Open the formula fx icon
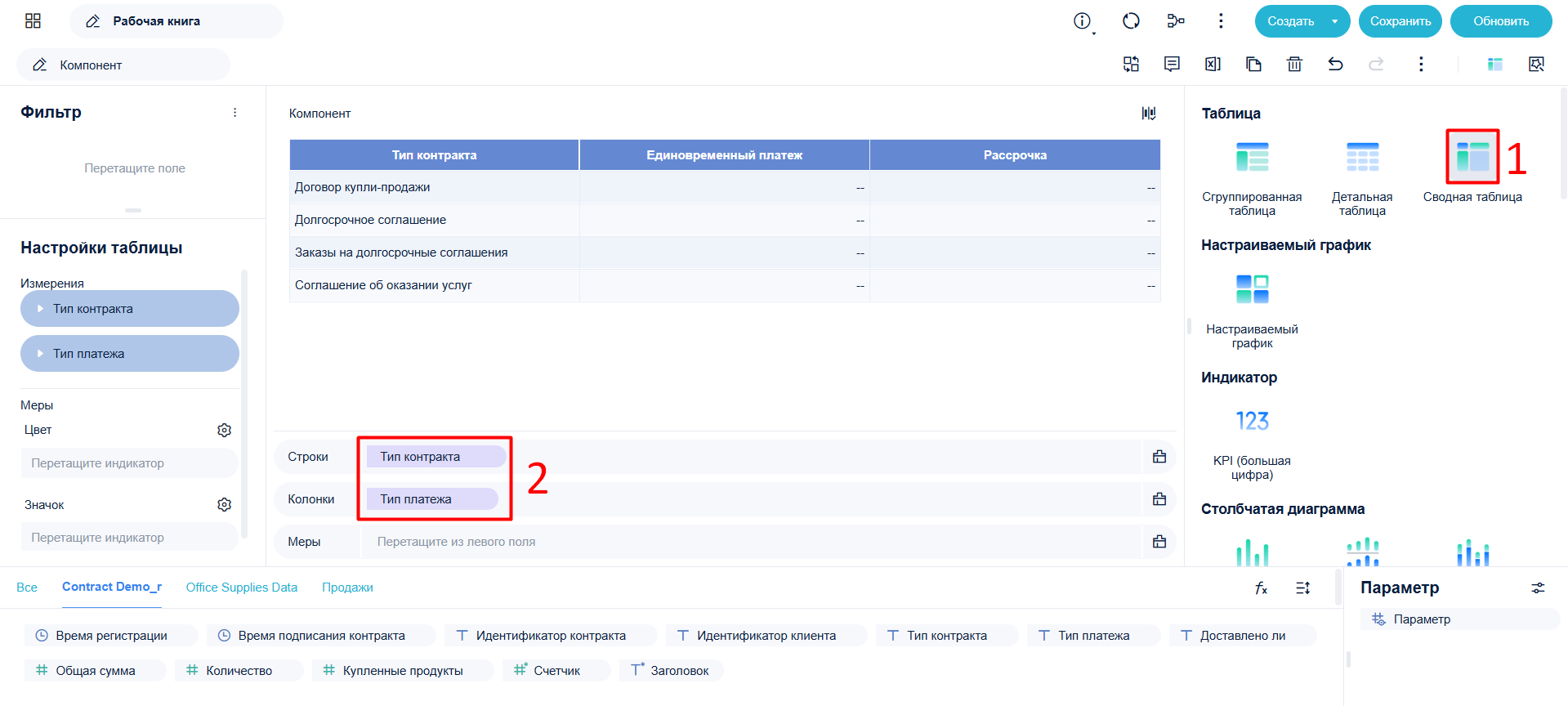 coord(1261,588)
